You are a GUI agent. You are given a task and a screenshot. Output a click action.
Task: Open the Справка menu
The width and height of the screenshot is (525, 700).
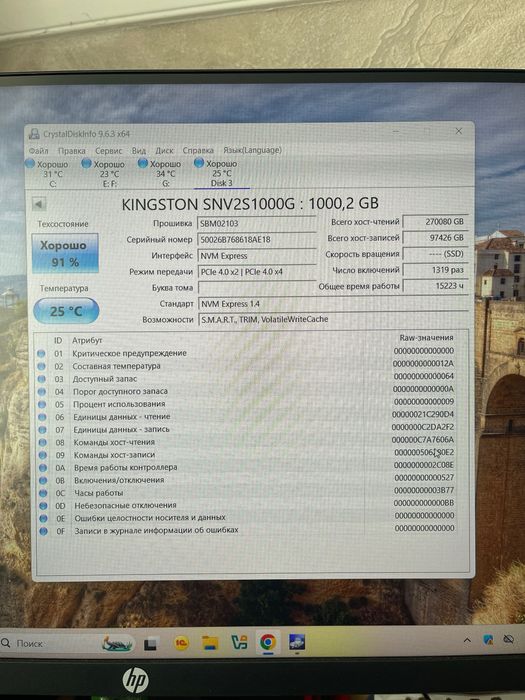(198, 150)
